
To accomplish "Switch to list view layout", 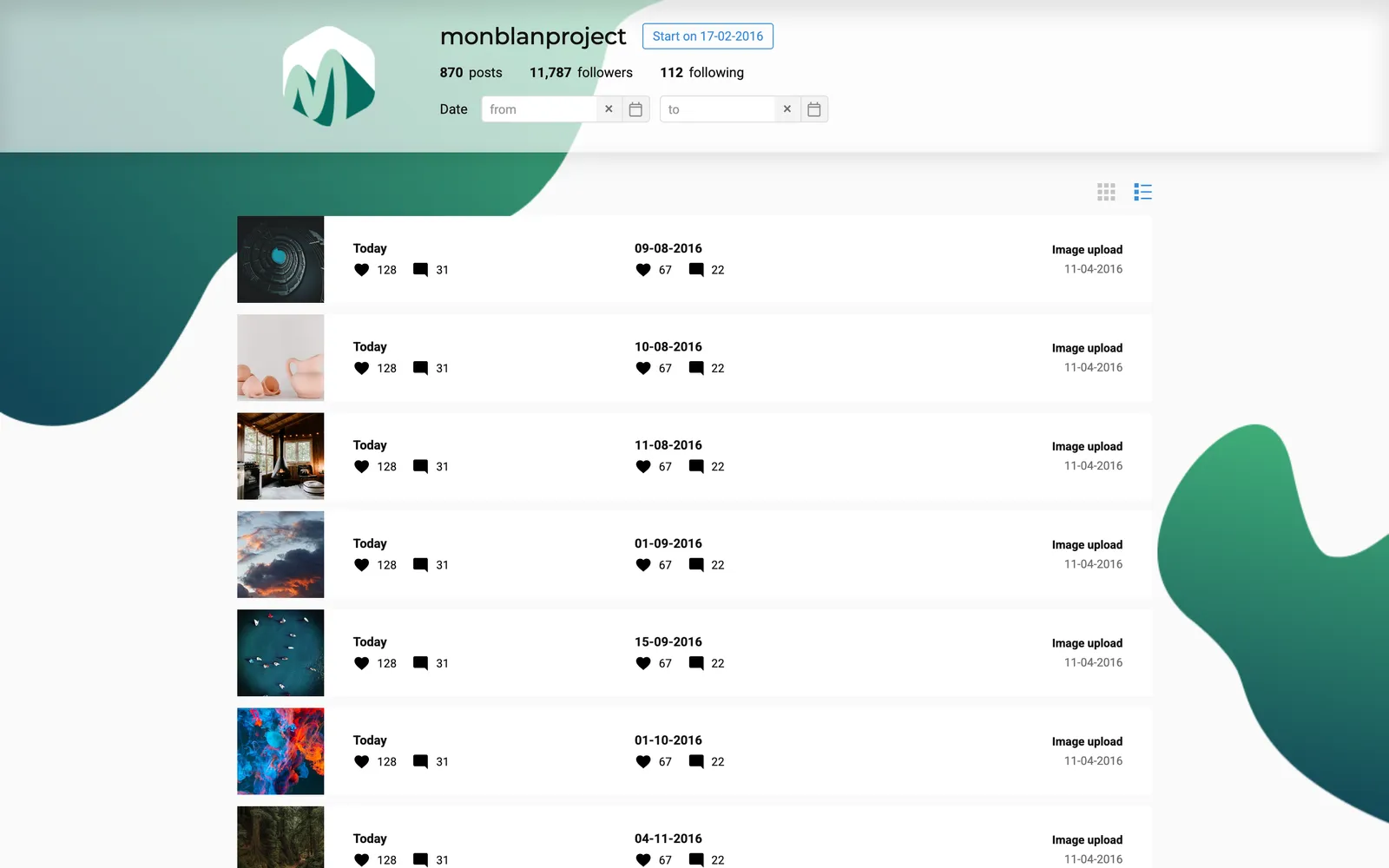I will tap(1142, 192).
